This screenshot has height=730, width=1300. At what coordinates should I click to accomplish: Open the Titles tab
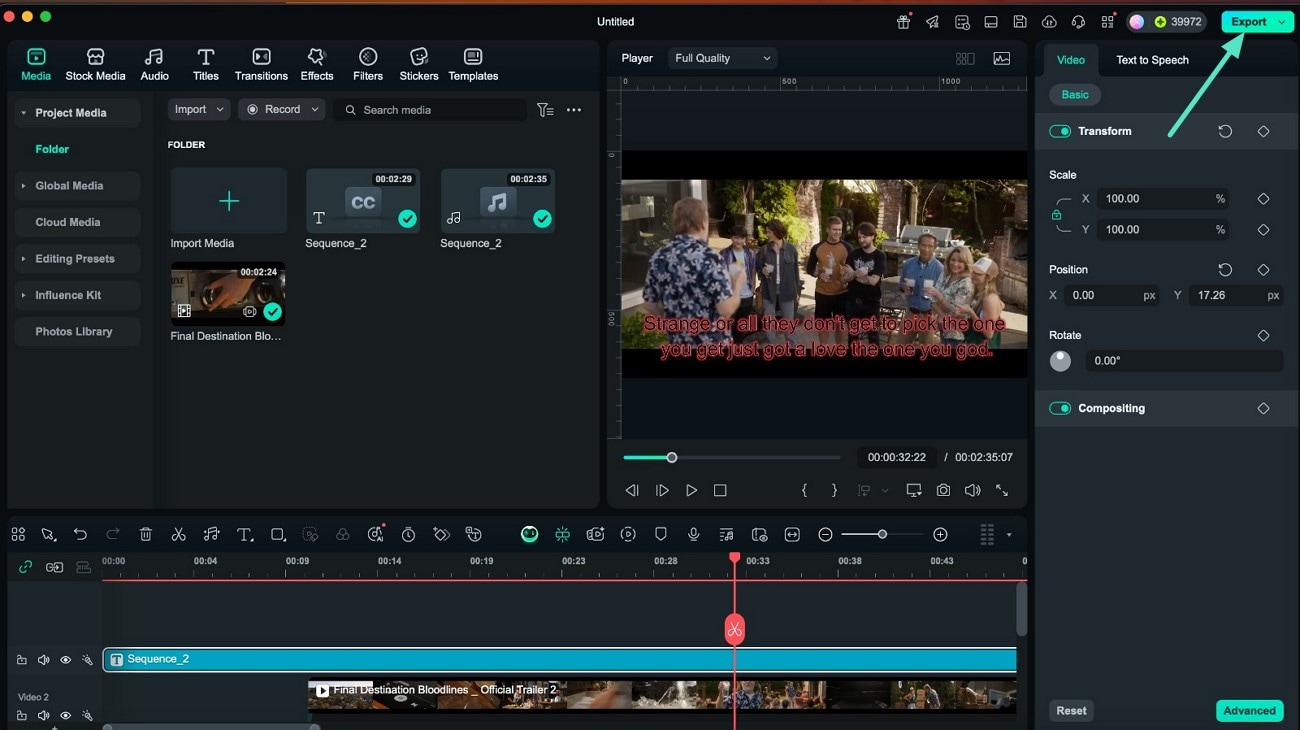206,65
